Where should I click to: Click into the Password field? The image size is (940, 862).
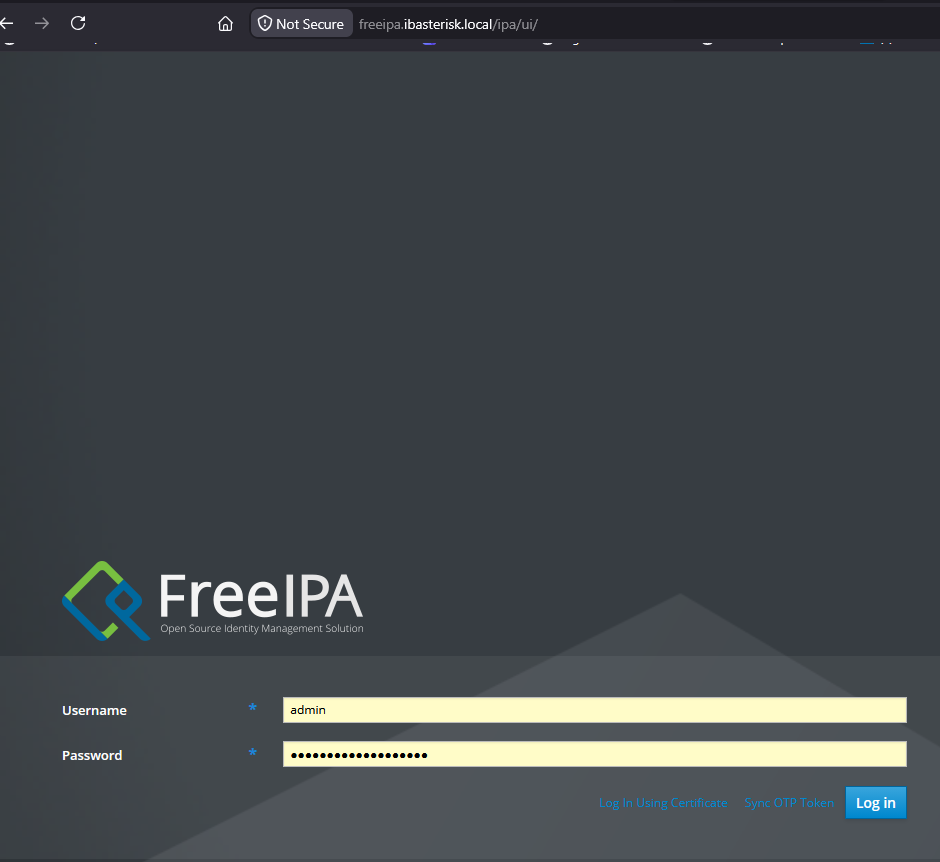click(594, 754)
